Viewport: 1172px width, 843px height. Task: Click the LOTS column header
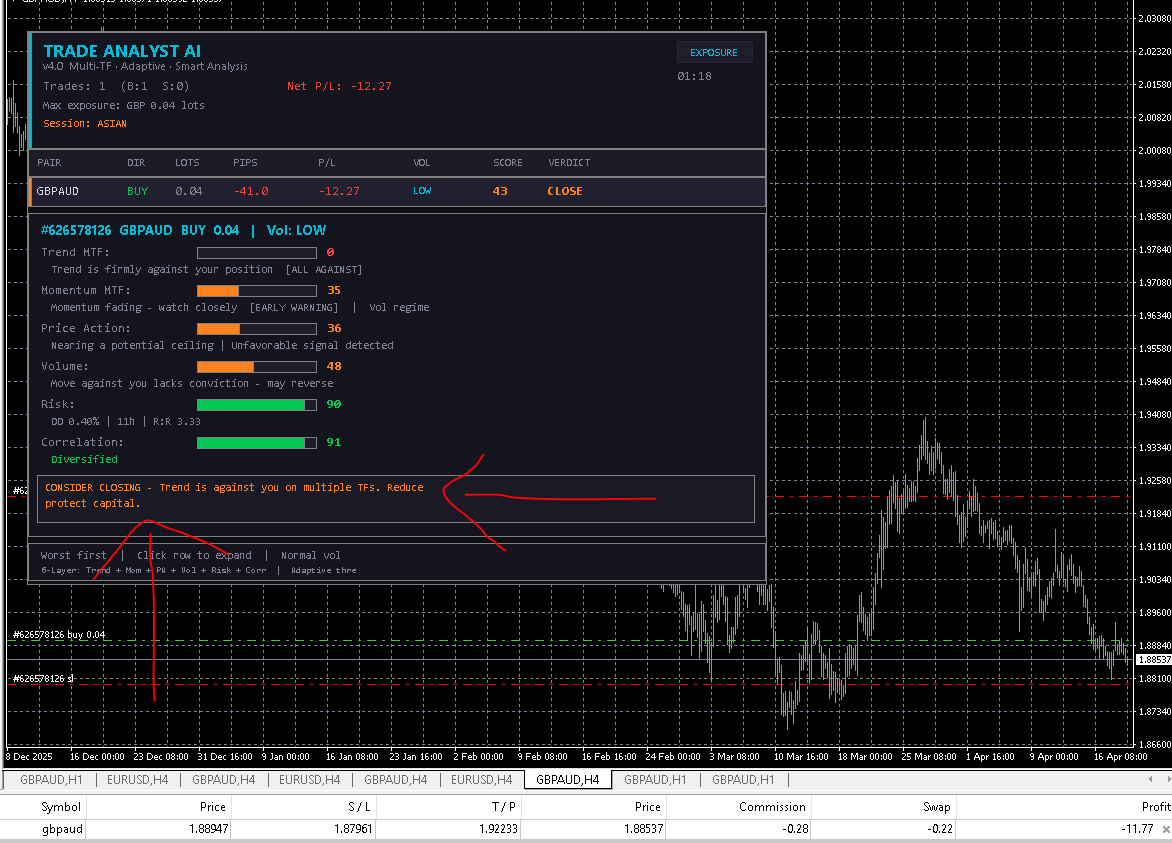coord(187,162)
